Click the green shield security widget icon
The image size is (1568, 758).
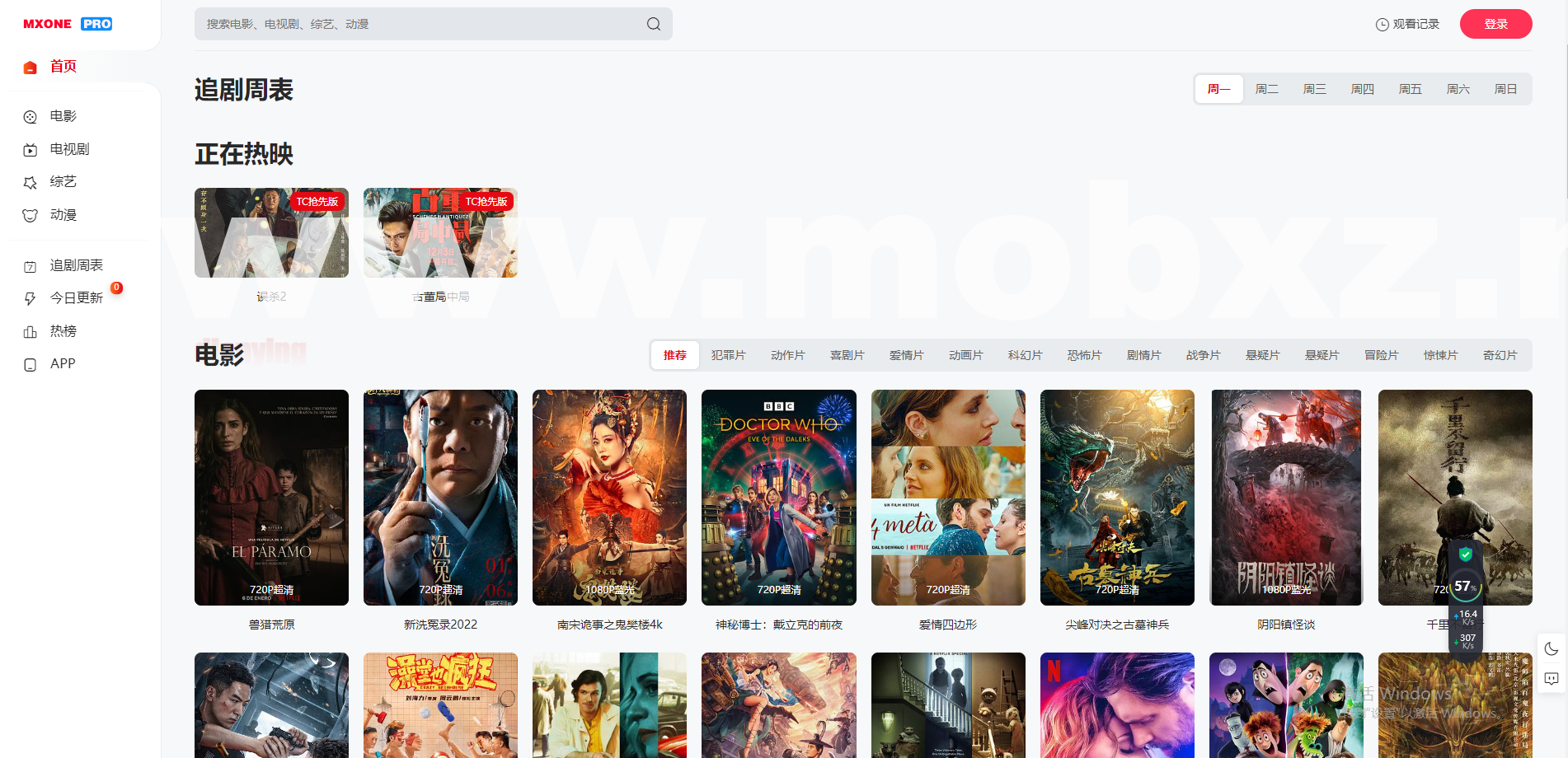point(1466,554)
